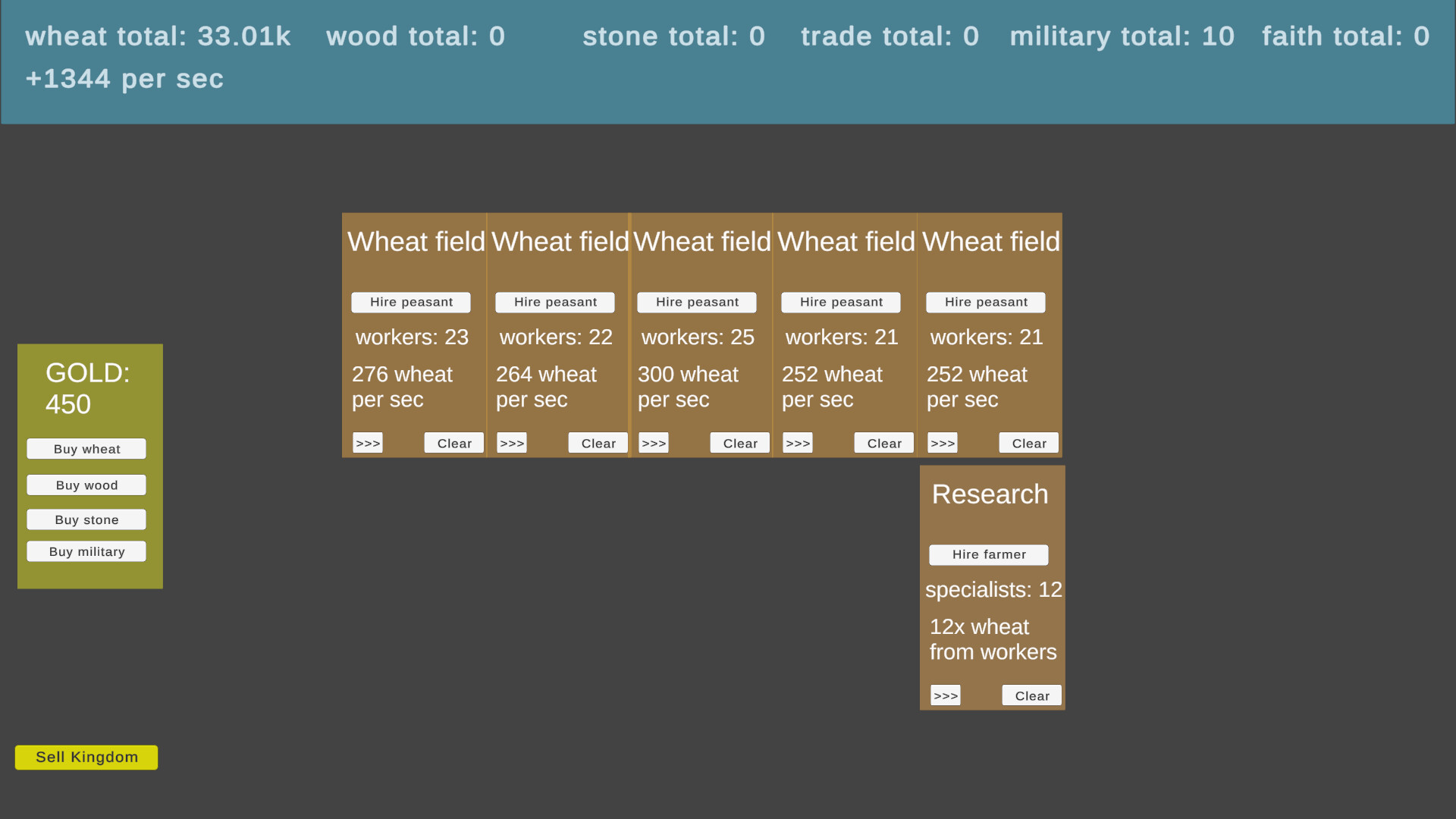The width and height of the screenshot is (1456, 819).
Task: Click the military total label
Action: tap(1122, 36)
